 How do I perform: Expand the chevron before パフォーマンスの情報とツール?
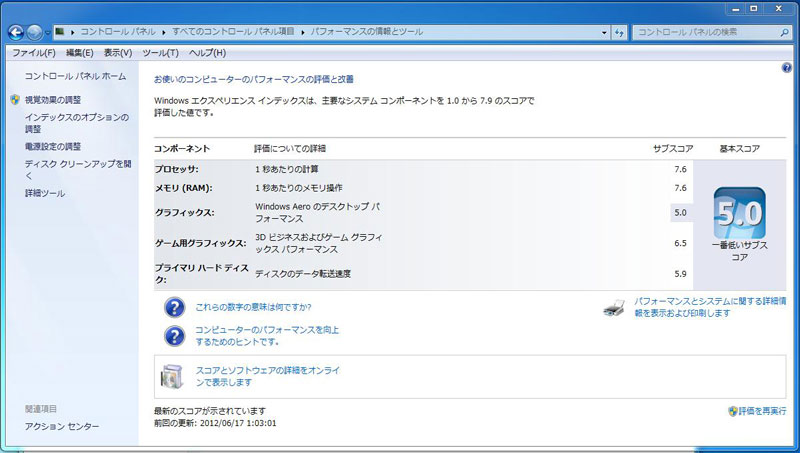click(303, 32)
